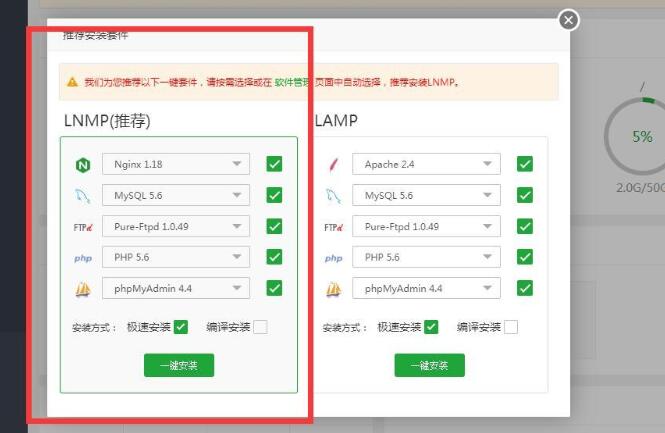Image resolution: width=665 pixels, height=433 pixels.
Task: Click the Nginx icon in LNMP
Action: (x=83, y=165)
